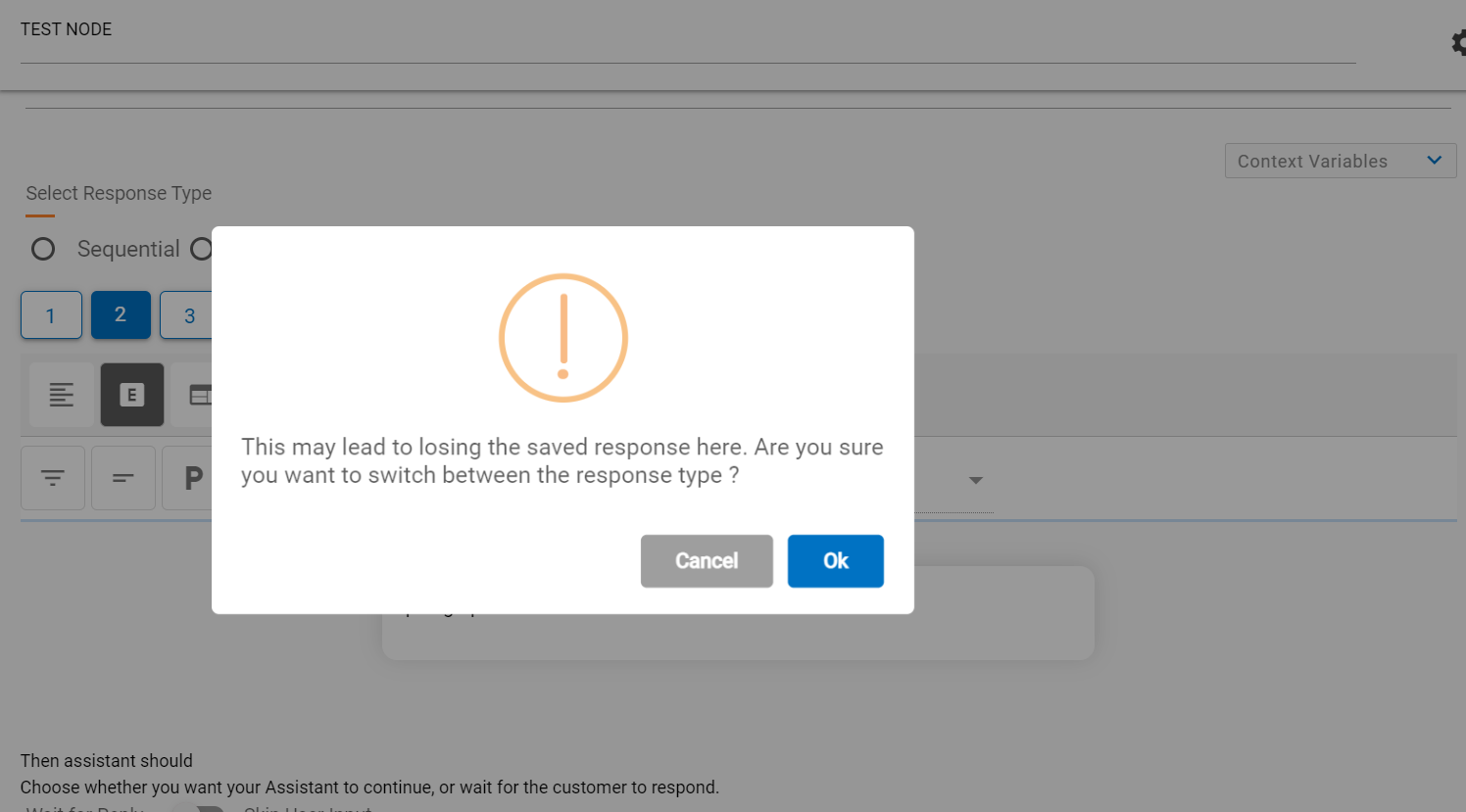Switch to response tab 1
Viewport: 1466px width, 812px height.
click(50, 314)
